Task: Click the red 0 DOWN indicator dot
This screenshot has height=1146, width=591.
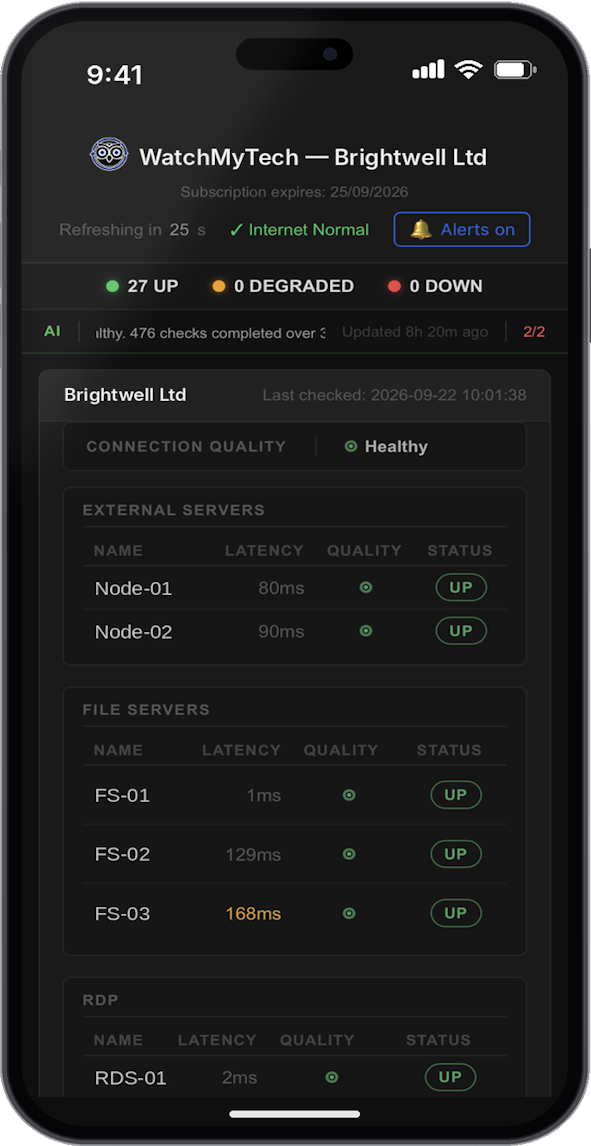Action: 394,286
